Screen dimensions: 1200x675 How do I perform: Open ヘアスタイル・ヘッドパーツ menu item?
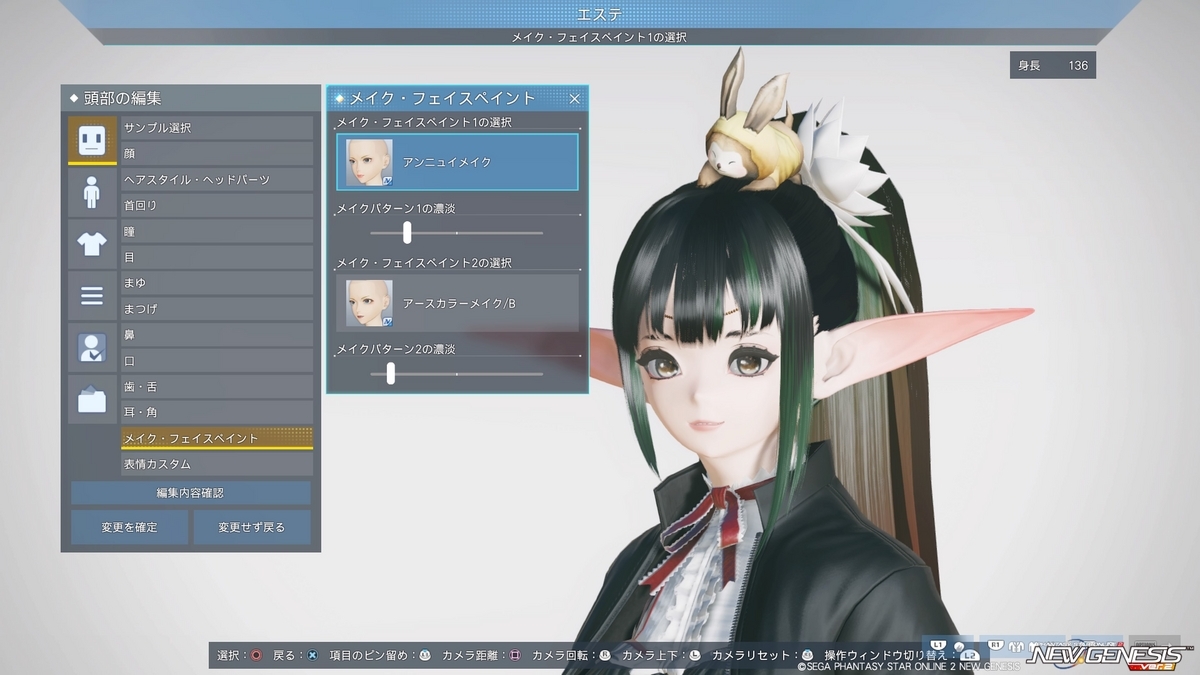pos(217,180)
